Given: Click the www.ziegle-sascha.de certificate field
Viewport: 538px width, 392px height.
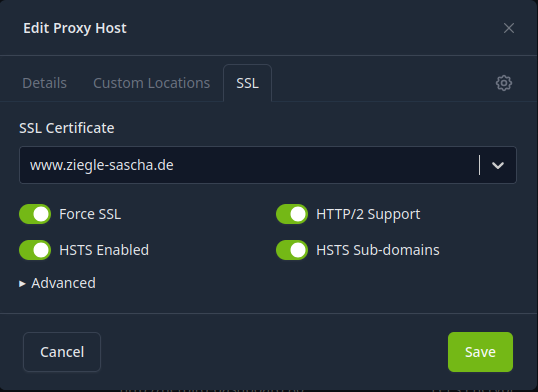Looking at the screenshot, I should pyautogui.click(x=268, y=165).
